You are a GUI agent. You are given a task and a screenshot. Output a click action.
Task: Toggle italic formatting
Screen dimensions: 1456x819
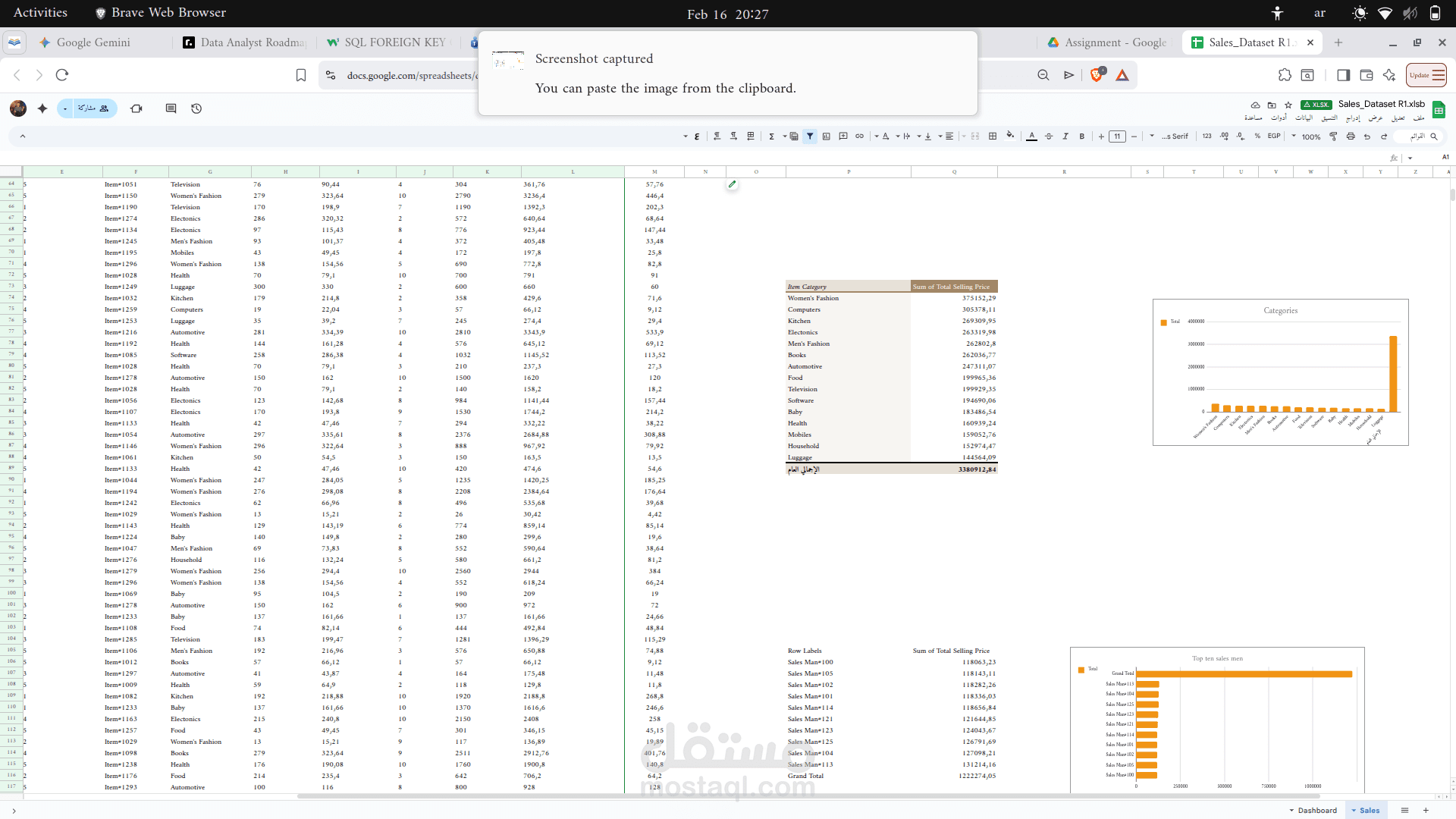coord(1065,136)
